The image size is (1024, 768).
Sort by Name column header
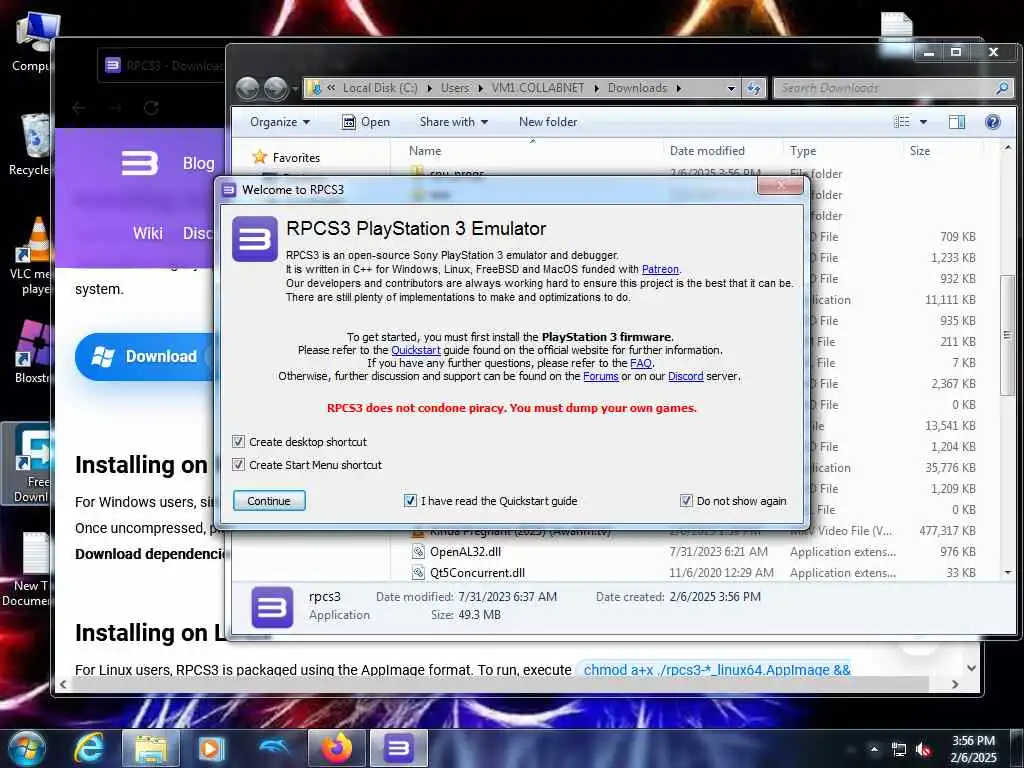coord(425,151)
